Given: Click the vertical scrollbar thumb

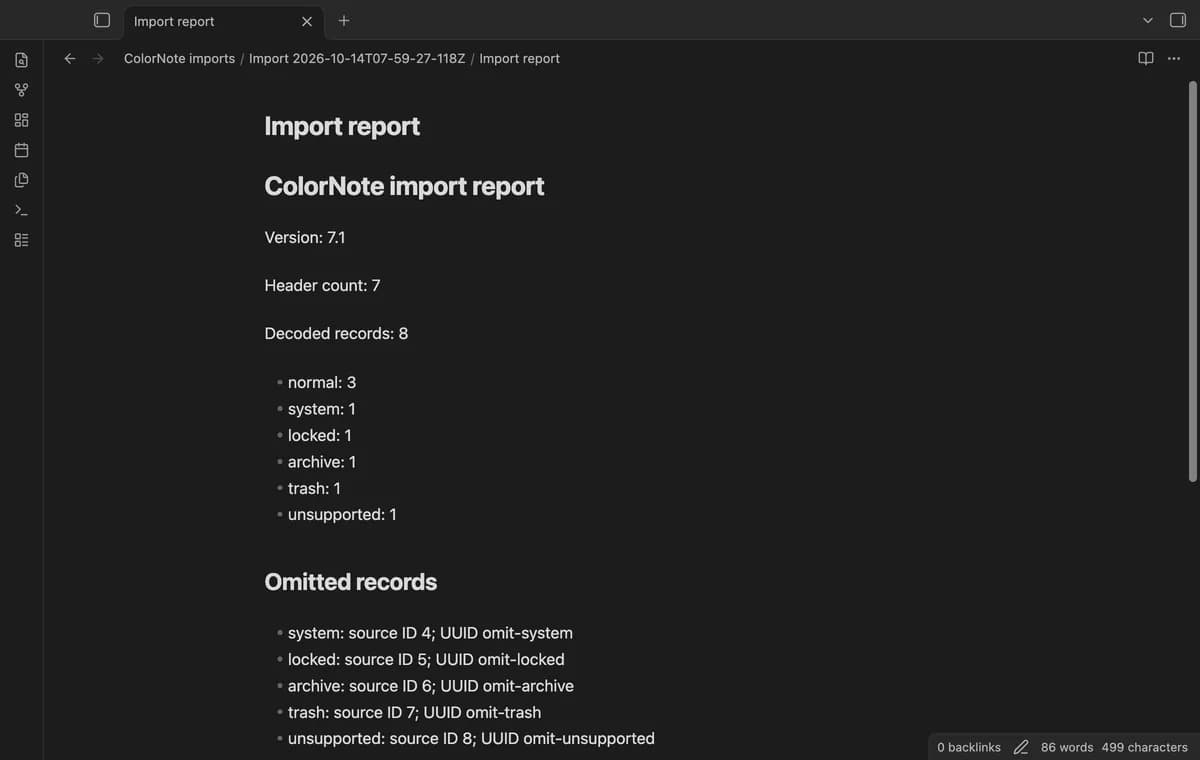Looking at the screenshot, I should [x=1192, y=280].
